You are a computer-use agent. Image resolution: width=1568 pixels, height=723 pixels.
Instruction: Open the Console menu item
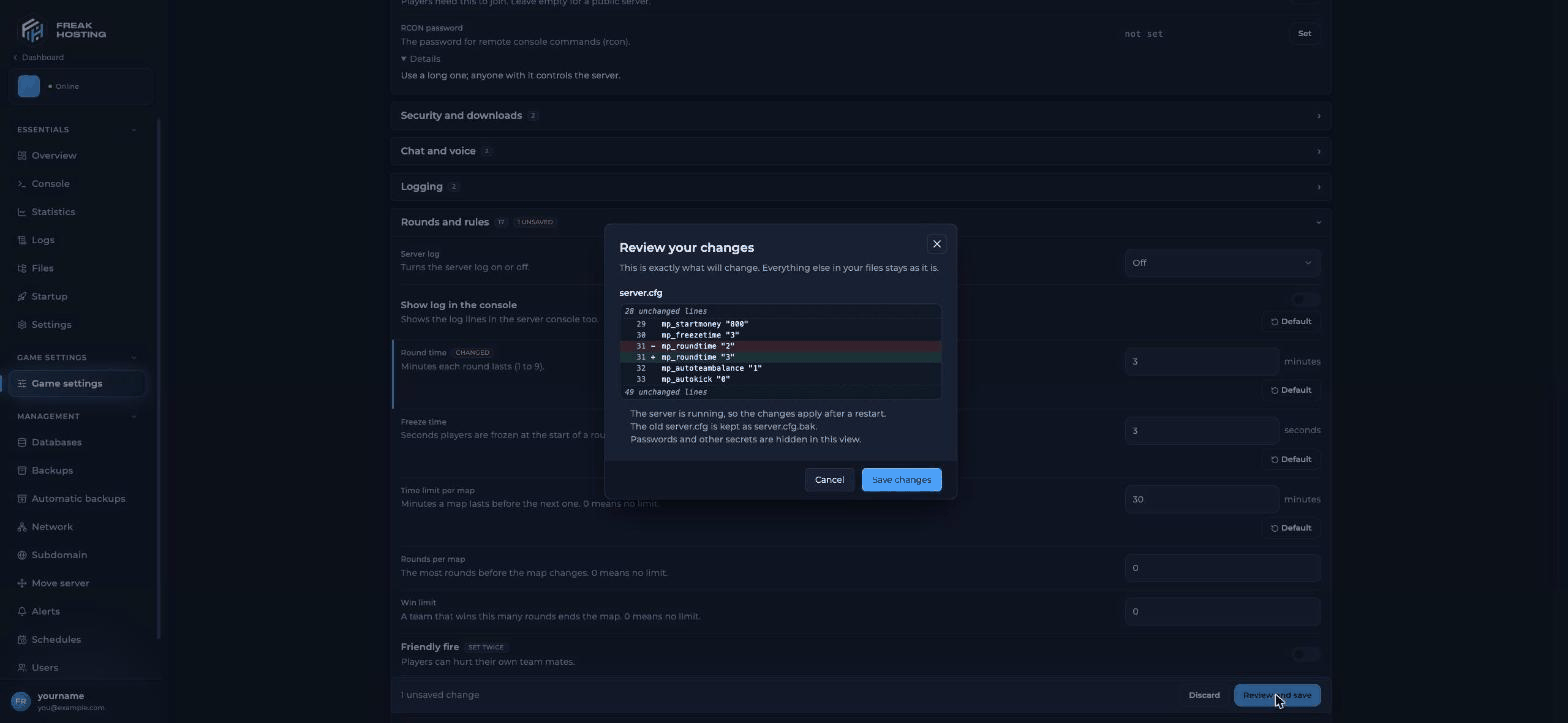tap(77, 184)
